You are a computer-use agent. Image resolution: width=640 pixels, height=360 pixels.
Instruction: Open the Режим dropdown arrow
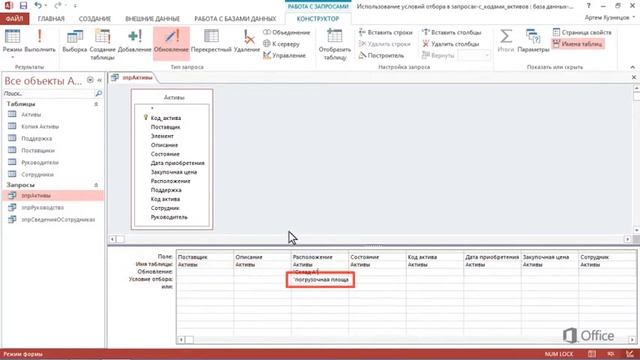tap(12, 57)
